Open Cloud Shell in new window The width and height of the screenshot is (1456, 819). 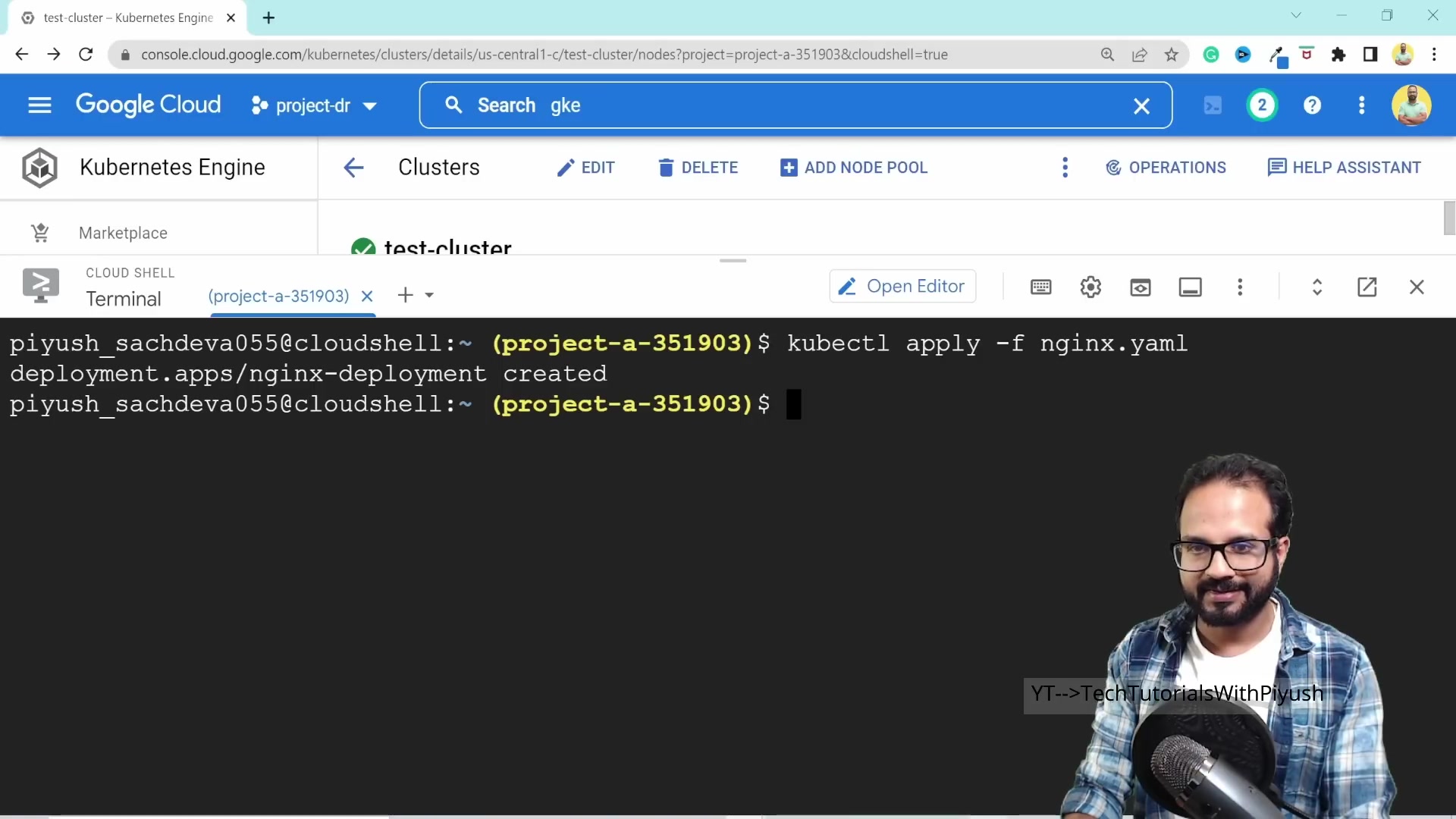tap(1367, 287)
